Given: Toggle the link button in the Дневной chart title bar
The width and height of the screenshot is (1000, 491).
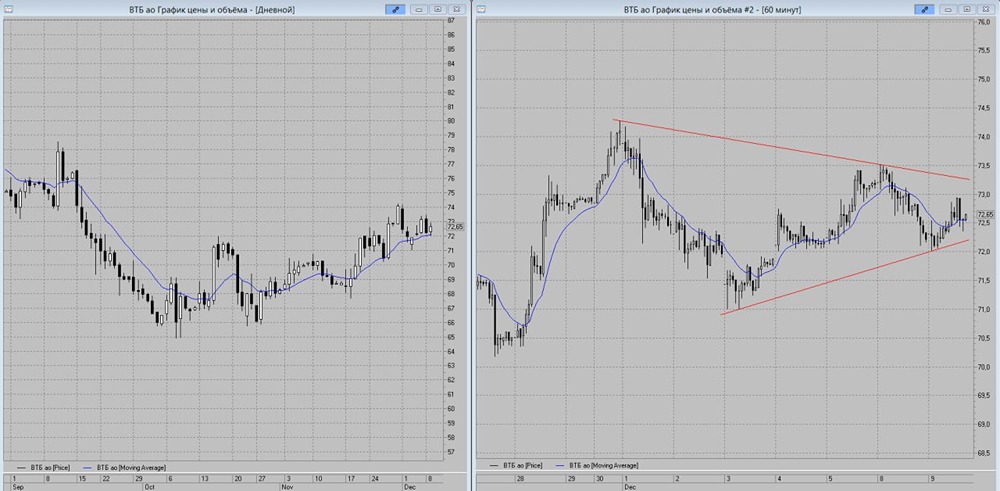Looking at the screenshot, I should tap(395, 9).
